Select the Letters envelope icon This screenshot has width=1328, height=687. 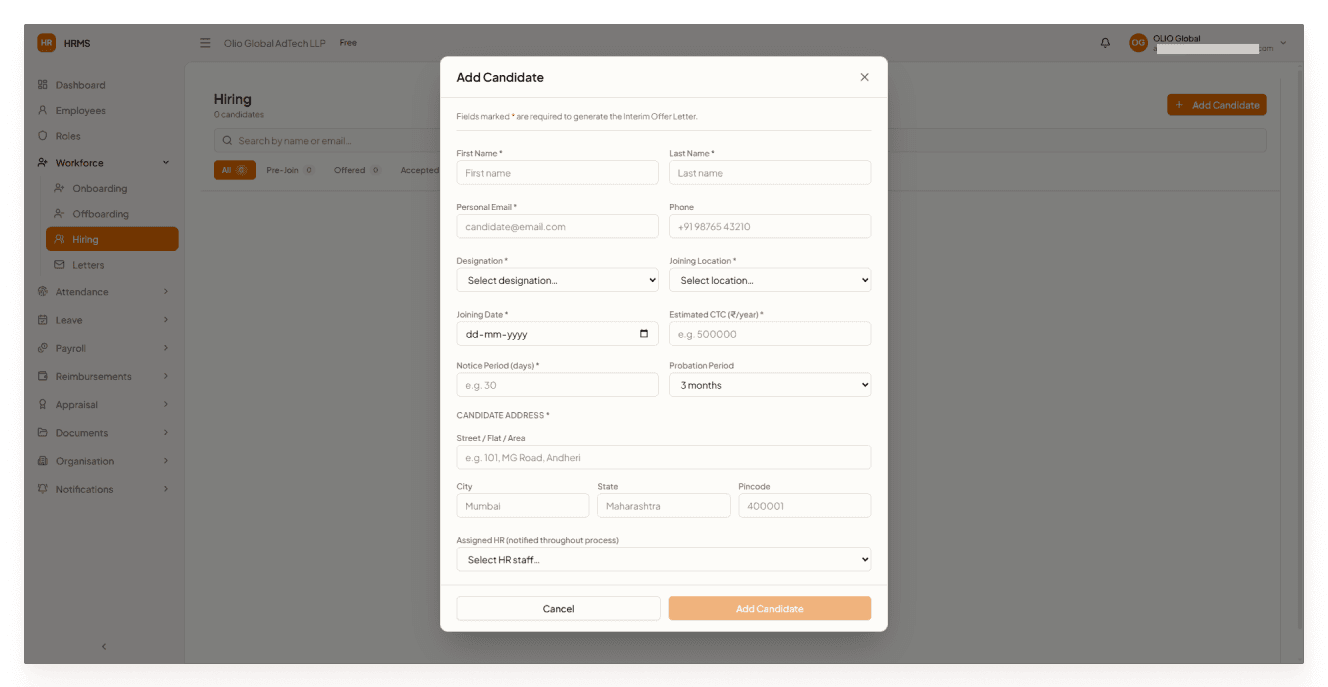point(60,265)
